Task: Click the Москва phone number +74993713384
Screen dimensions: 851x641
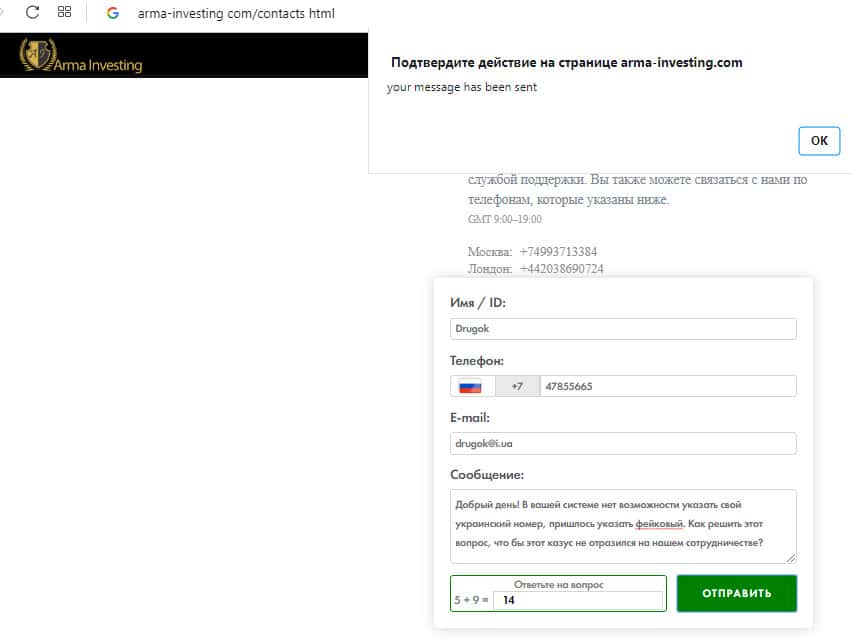Action: click(558, 252)
